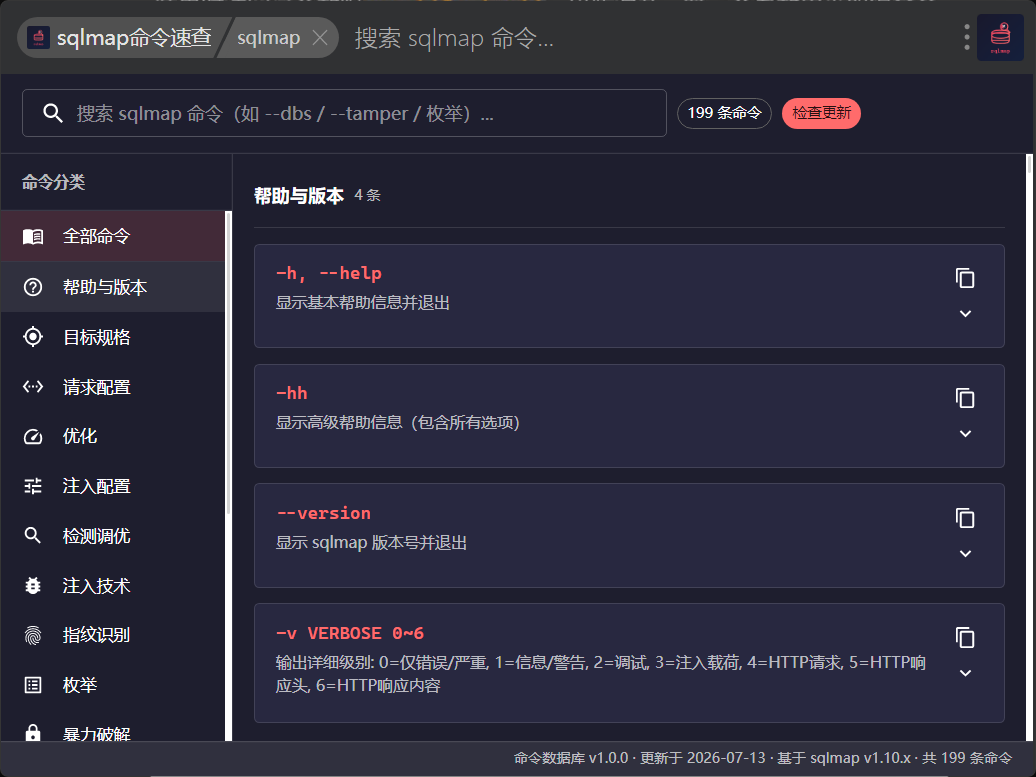Copy the -hh command
The width and height of the screenshot is (1036, 777).
coord(965,398)
